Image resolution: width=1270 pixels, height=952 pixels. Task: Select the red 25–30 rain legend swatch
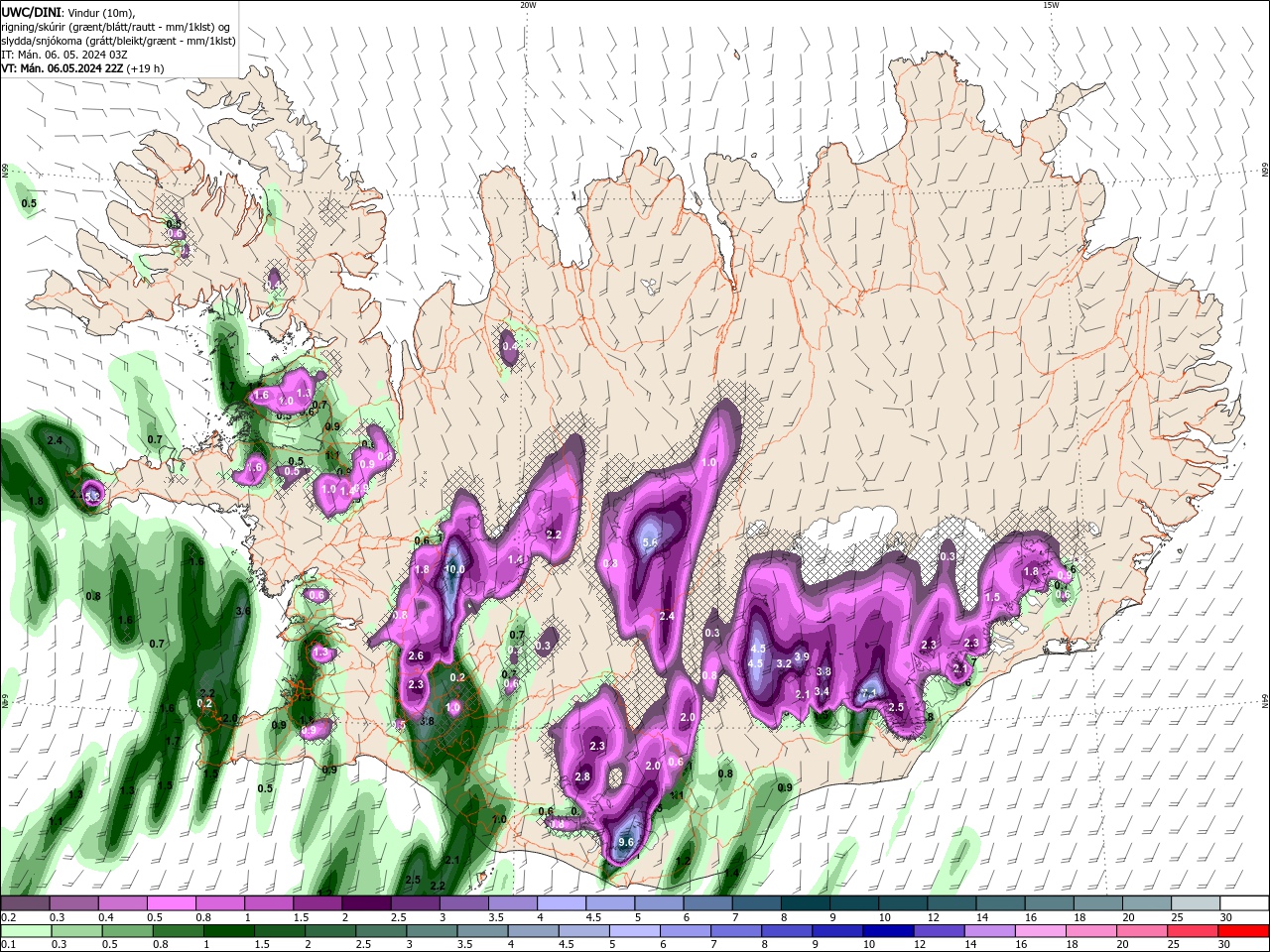click(1193, 931)
